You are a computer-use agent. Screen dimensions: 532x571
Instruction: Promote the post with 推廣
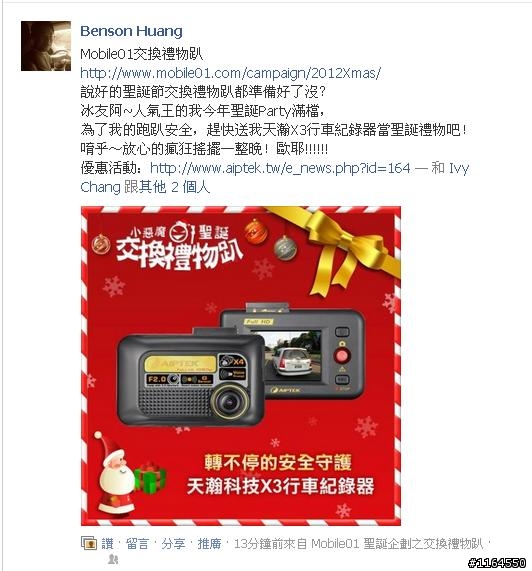(x=209, y=544)
